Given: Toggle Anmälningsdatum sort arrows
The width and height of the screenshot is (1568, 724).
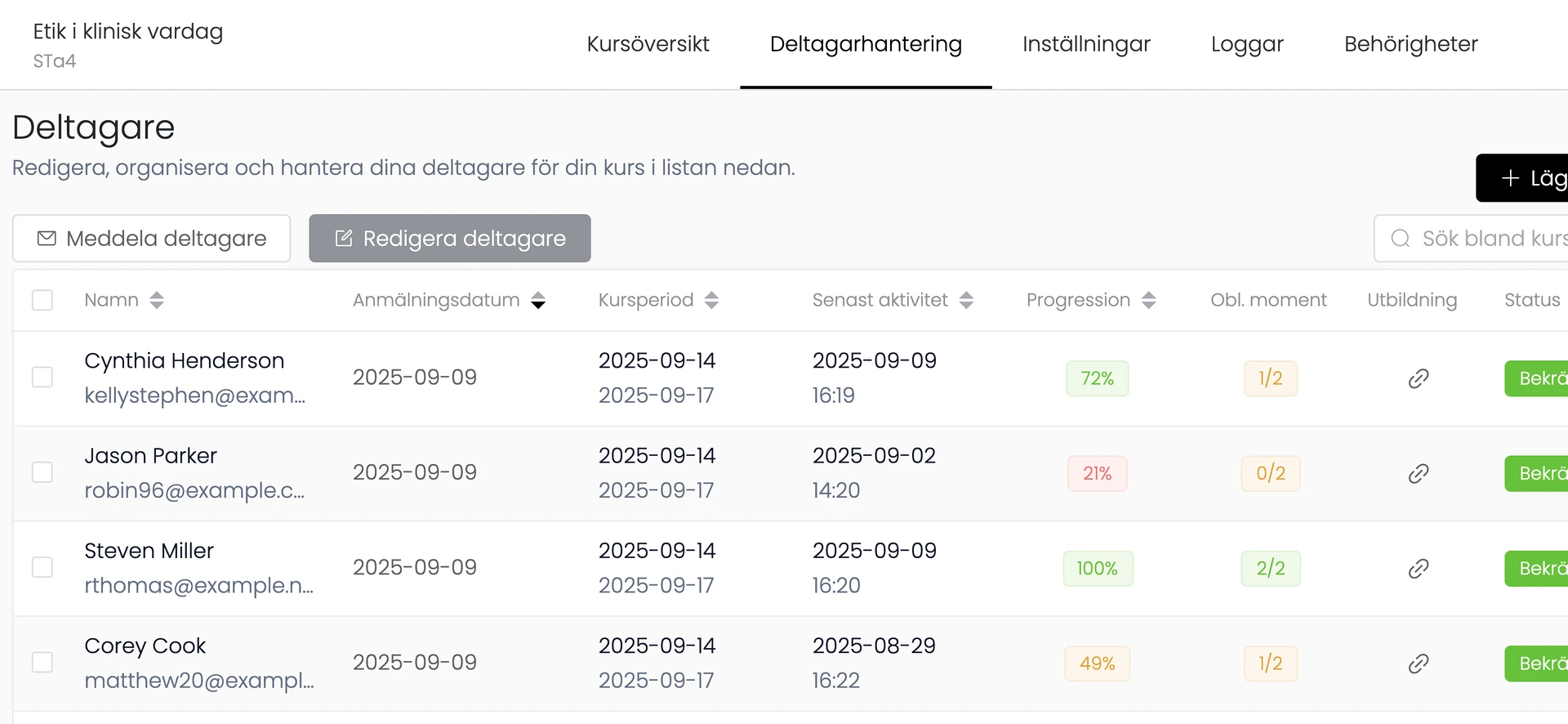Looking at the screenshot, I should click(x=538, y=301).
